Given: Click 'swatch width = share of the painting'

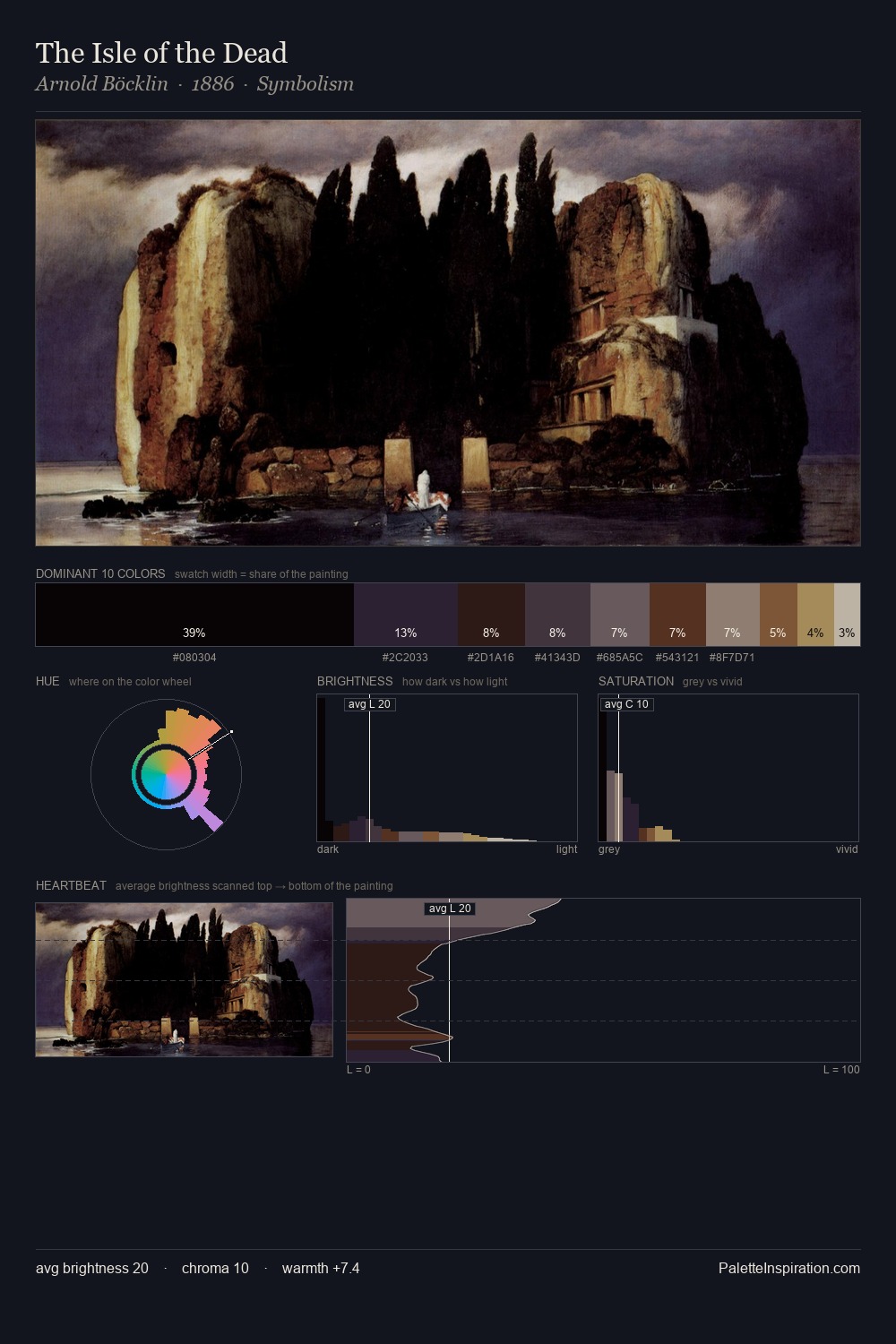Looking at the screenshot, I should coord(262,574).
